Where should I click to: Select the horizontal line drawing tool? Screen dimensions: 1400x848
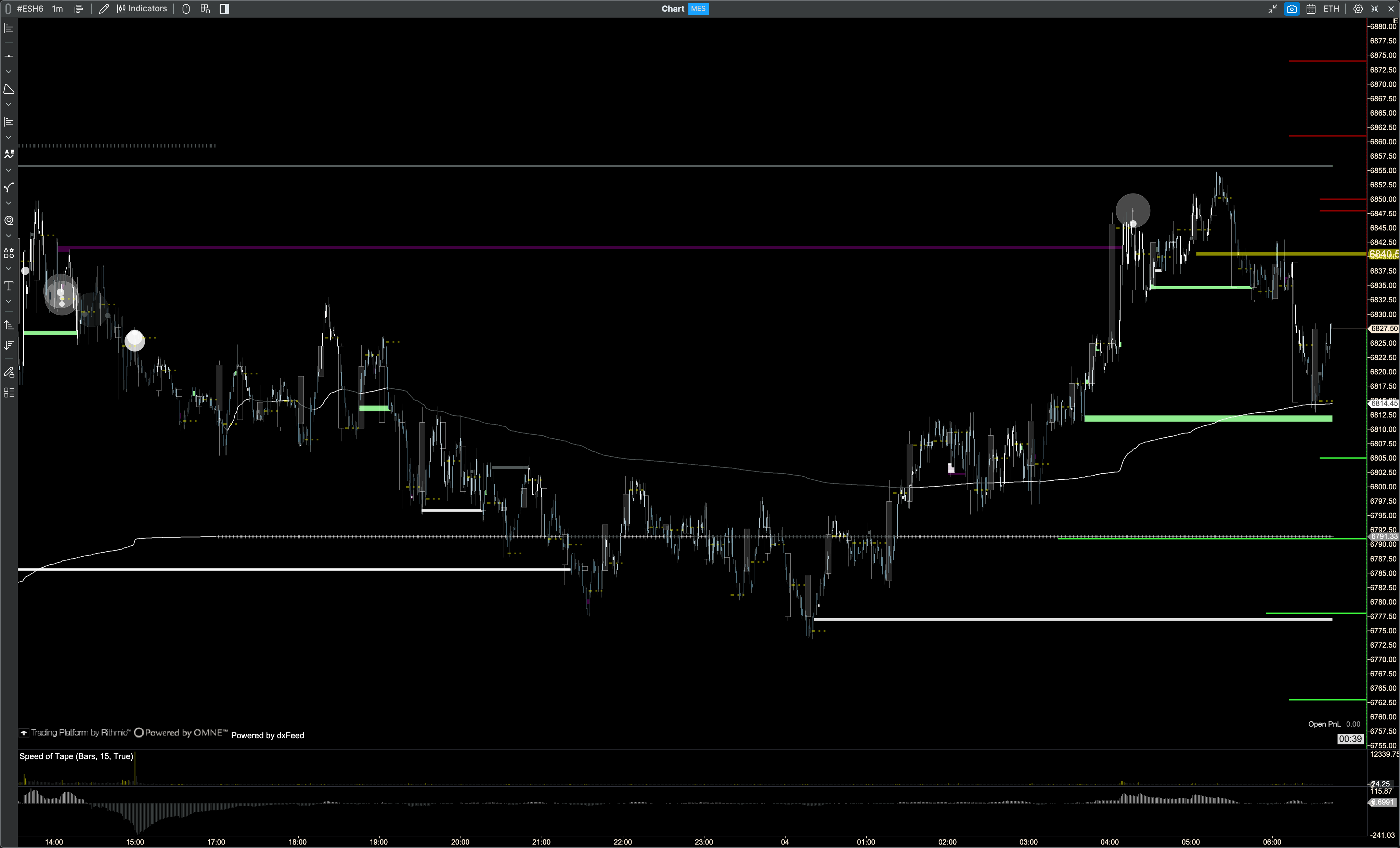[9, 56]
